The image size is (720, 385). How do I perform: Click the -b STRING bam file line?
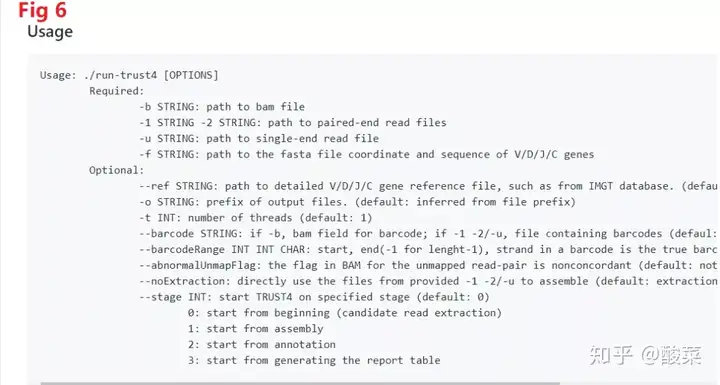(222, 107)
